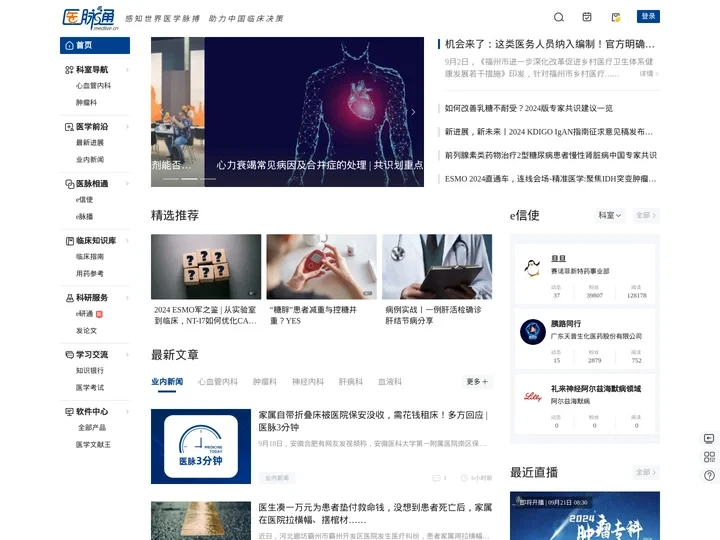The height and width of the screenshot is (540, 720).
Task: Open 临床指南 sidebar item
Action: (x=90, y=257)
